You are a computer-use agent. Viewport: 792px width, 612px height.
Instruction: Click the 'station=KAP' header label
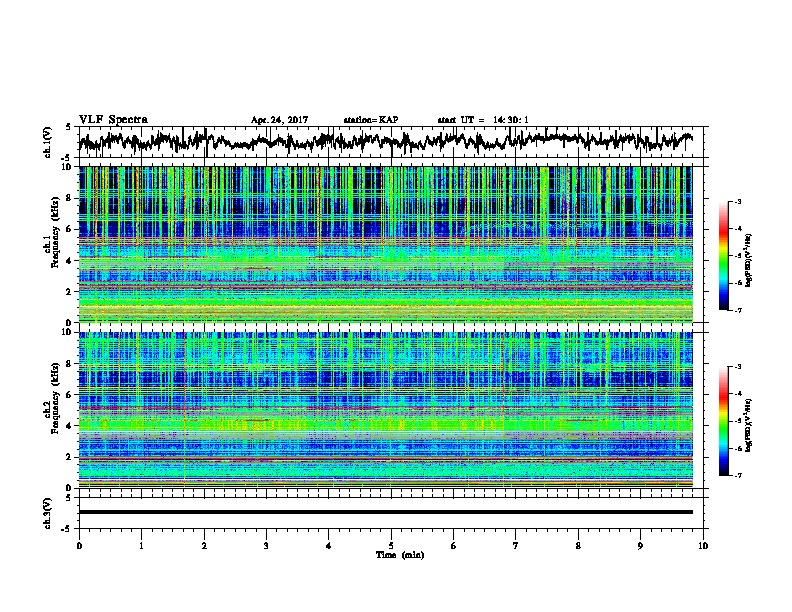tap(370, 120)
